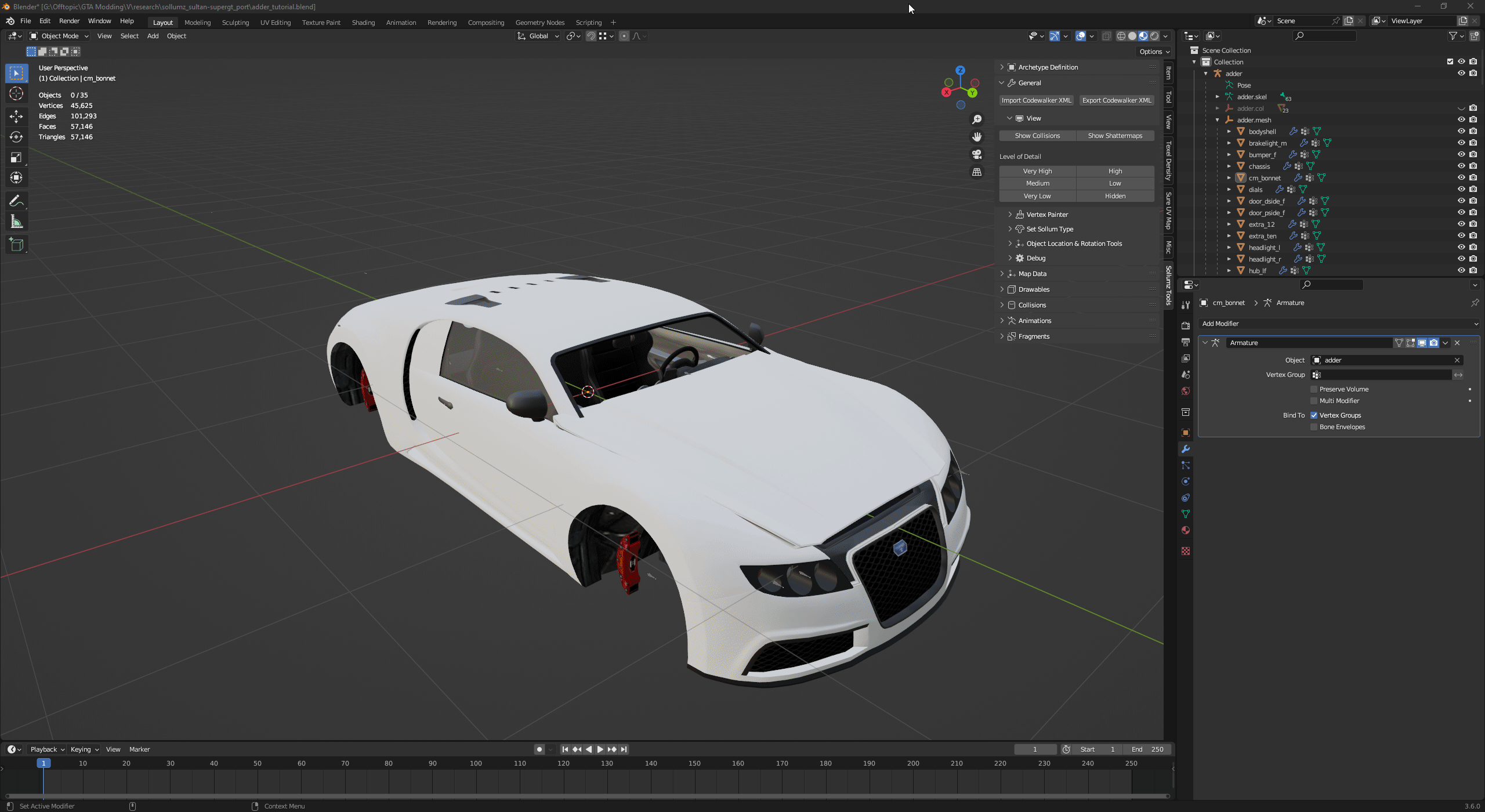Image resolution: width=1485 pixels, height=812 pixels.
Task: Click frame 100 on the timeline
Action: tap(476, 764)
